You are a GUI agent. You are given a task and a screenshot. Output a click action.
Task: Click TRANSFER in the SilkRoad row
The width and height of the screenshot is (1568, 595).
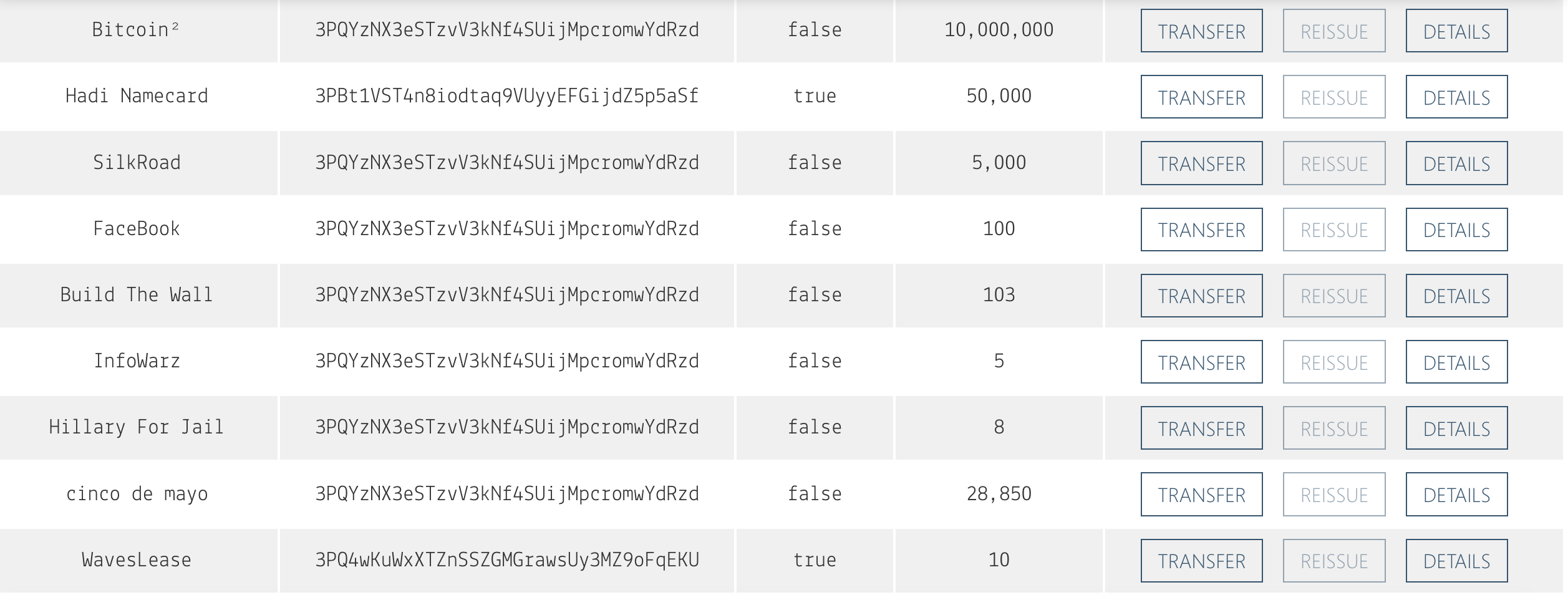[x=1201, y=163]
